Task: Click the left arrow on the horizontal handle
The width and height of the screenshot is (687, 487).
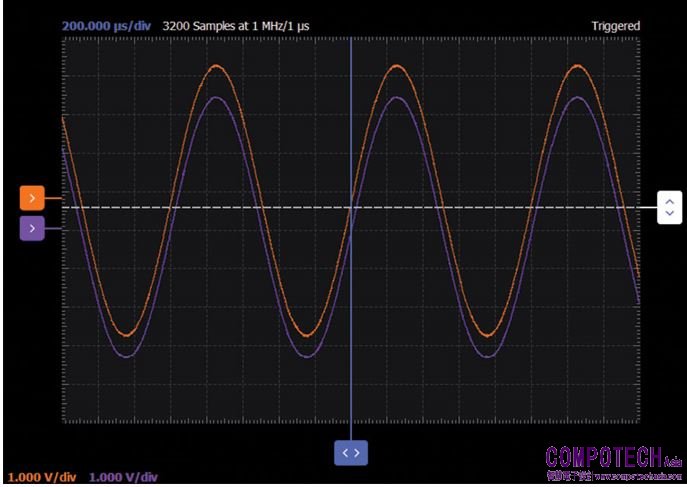Action: [x=345, y=453]
